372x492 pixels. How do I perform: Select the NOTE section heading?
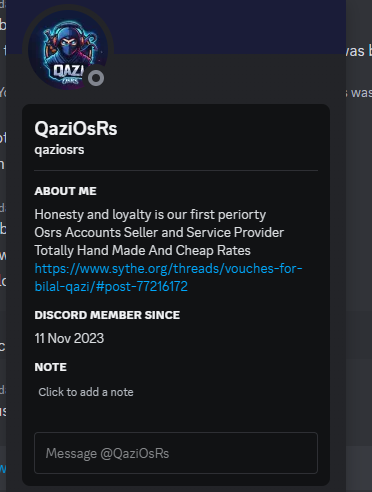[x=50, y=367]
